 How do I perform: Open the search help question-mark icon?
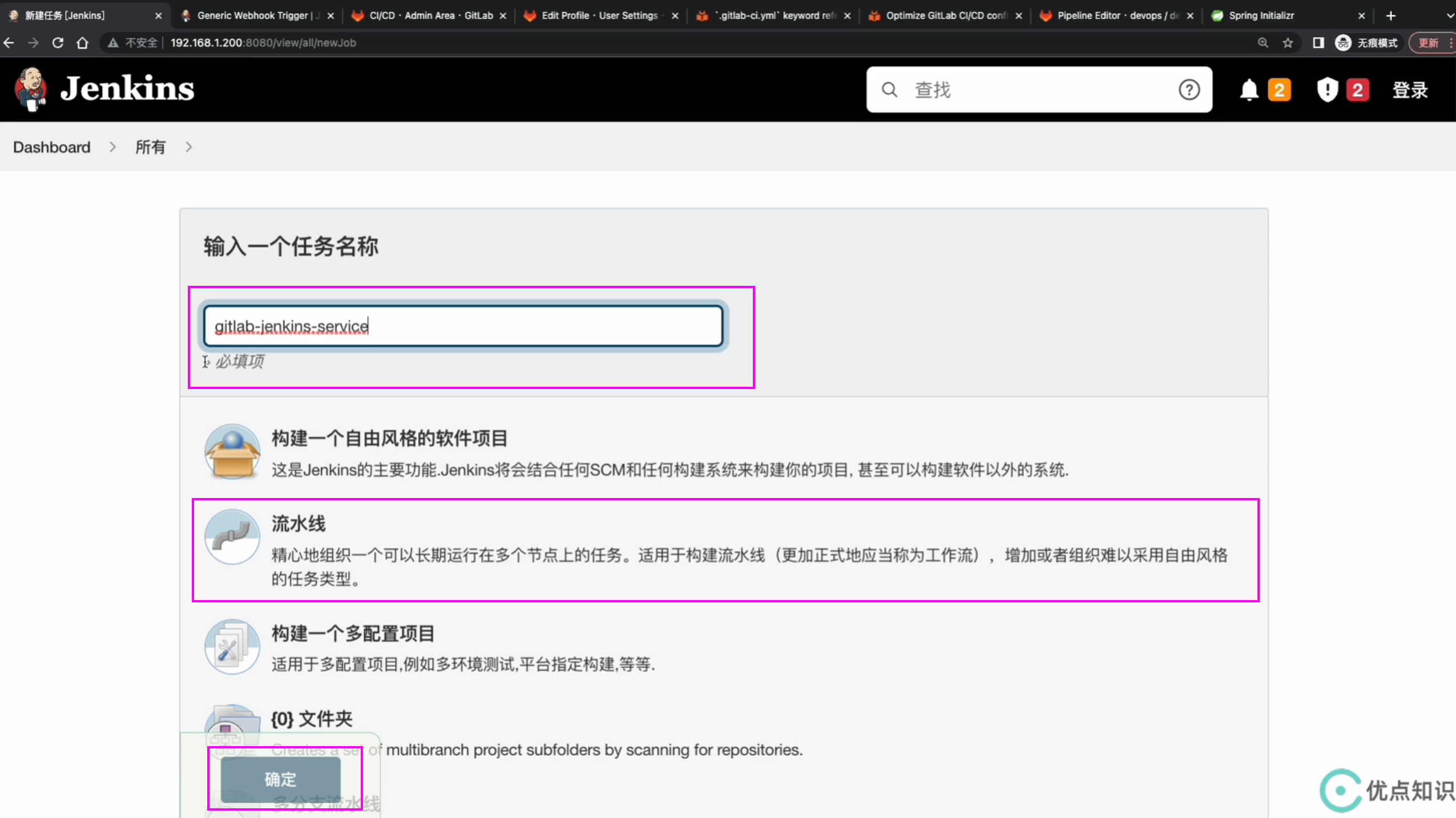[x=1189, y=90]
